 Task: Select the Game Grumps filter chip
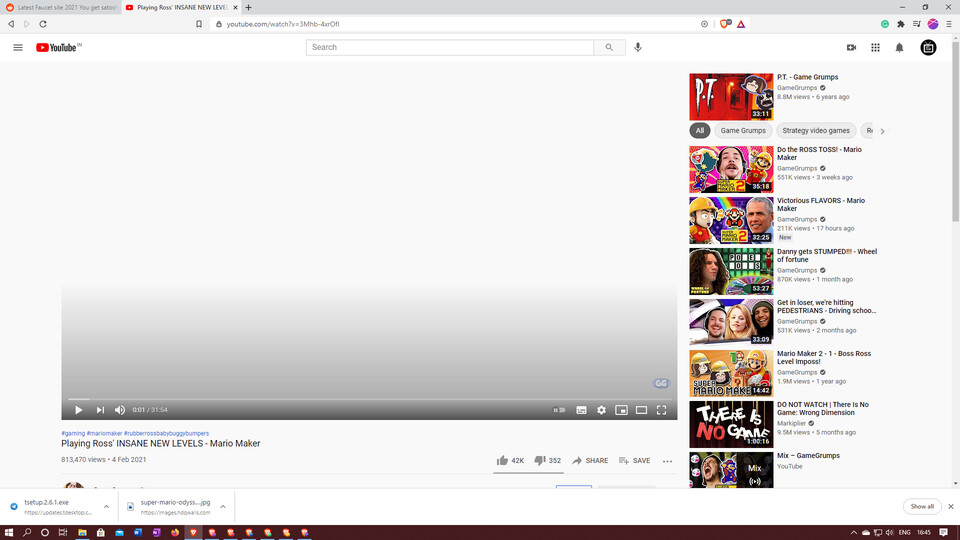click(x=743, y=130)
